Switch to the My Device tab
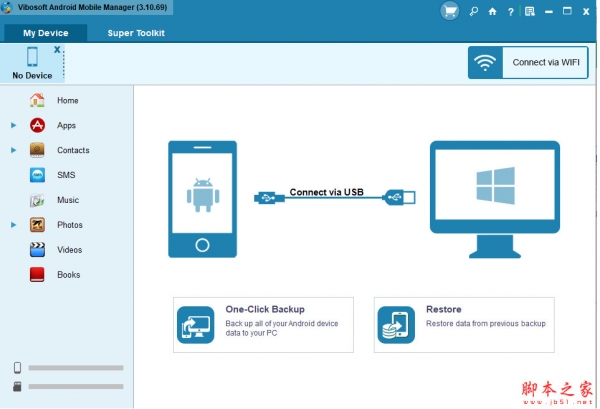 pyautogui.click(x=46, y=33)
